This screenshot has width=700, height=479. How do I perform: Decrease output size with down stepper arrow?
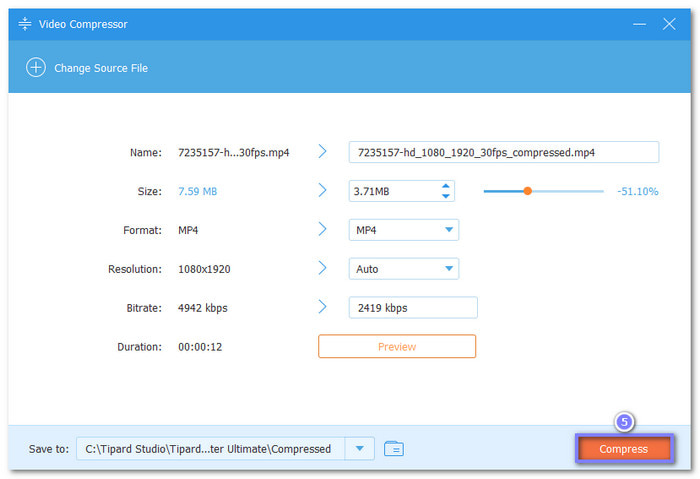(x=445, y=196)
